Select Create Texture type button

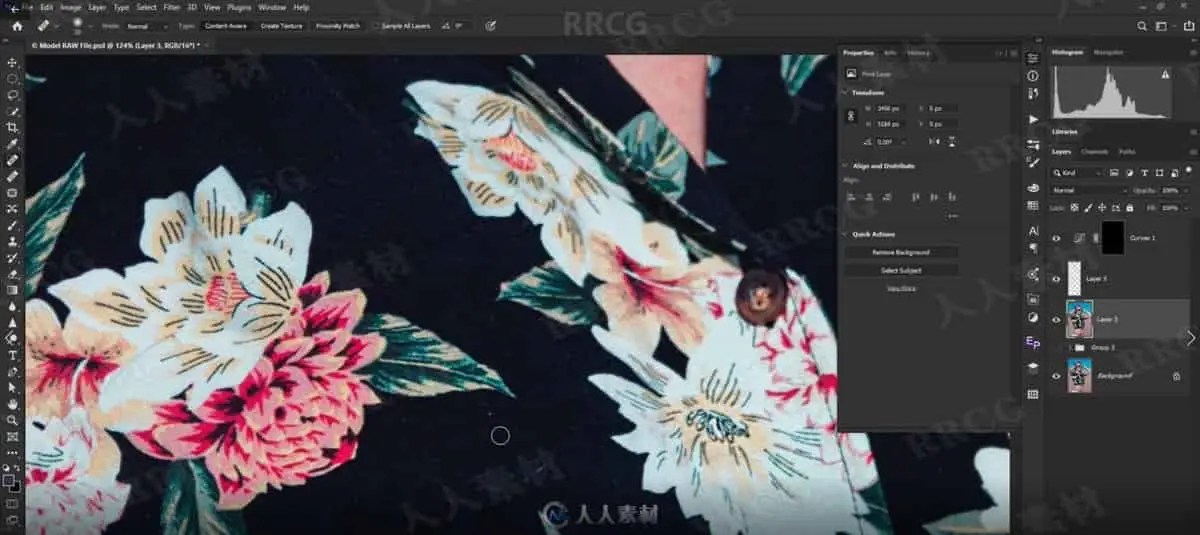[x=283, y=25]
